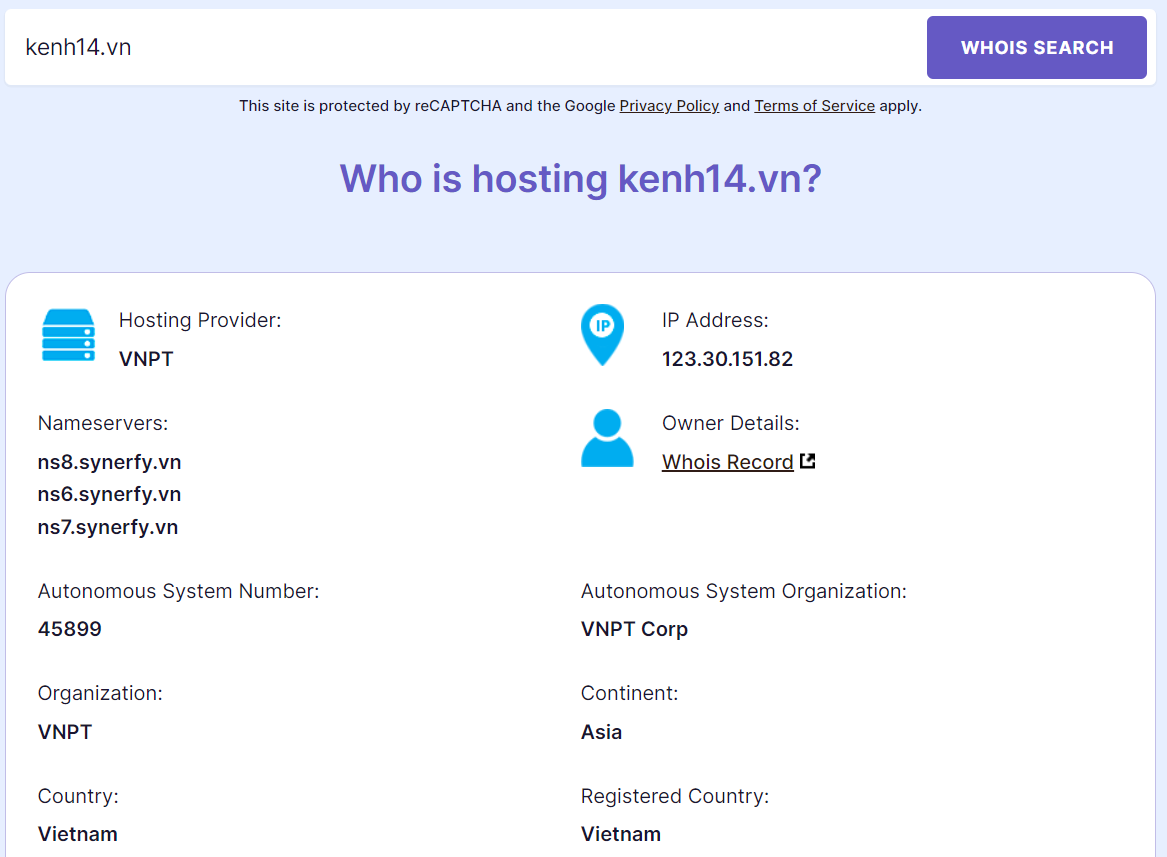Click the Continent value Asia
This screenshot has width=1167, height=857.
pos(600,731)
